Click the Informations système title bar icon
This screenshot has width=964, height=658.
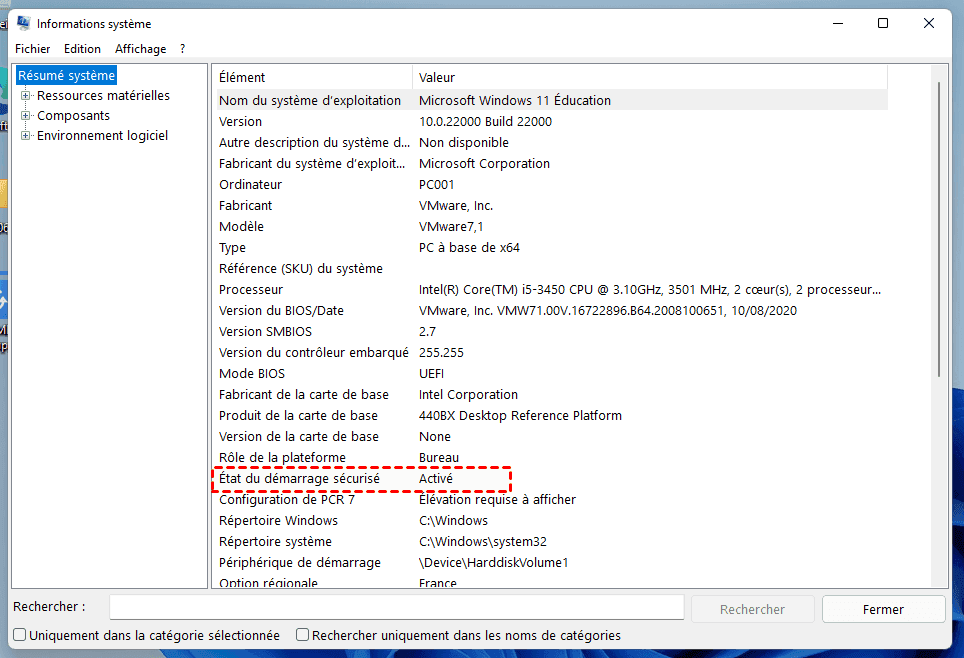pos(24,23)
